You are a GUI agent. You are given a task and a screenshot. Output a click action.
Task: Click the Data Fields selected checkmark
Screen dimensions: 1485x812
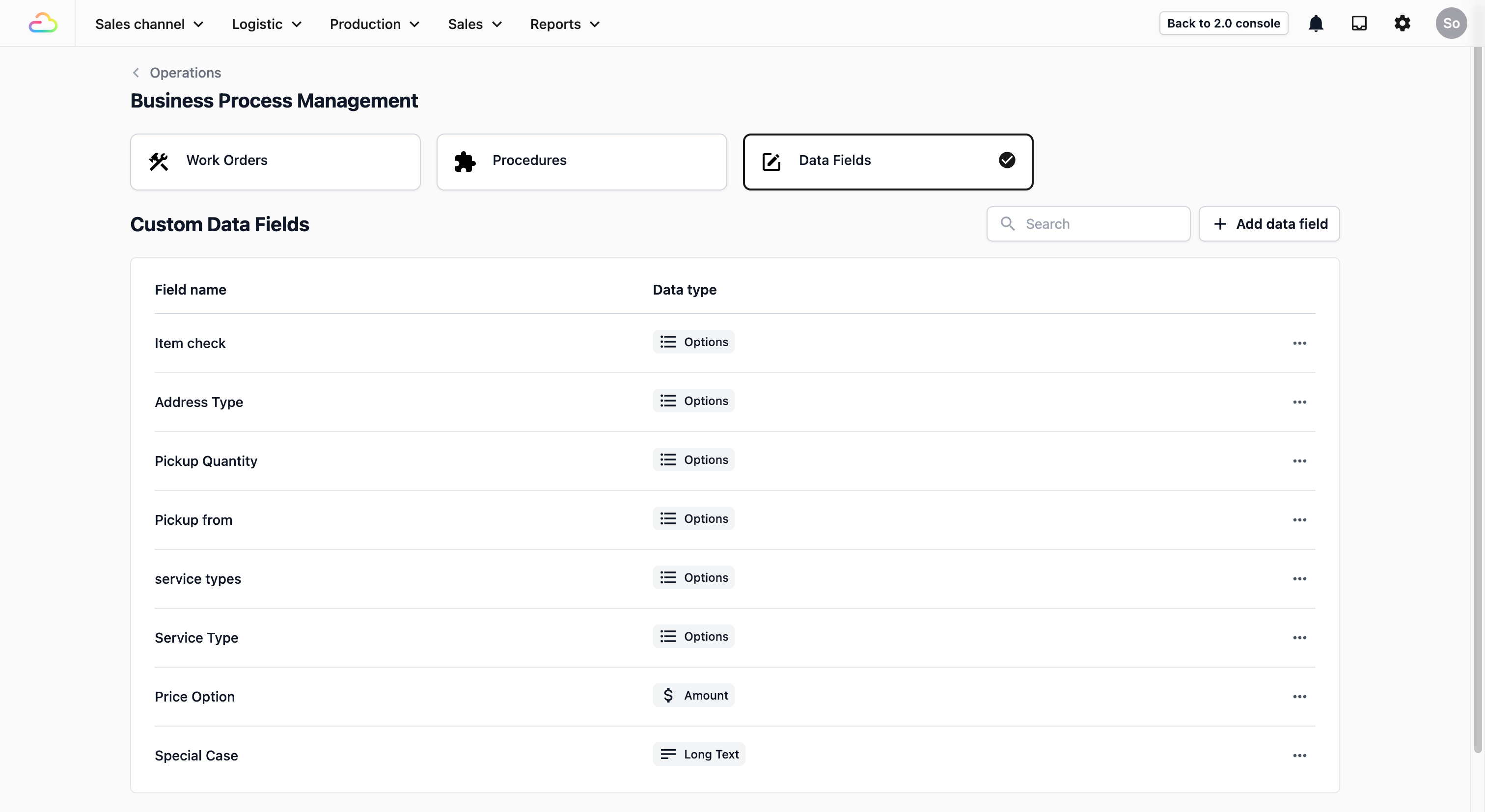pos(1007,160)
